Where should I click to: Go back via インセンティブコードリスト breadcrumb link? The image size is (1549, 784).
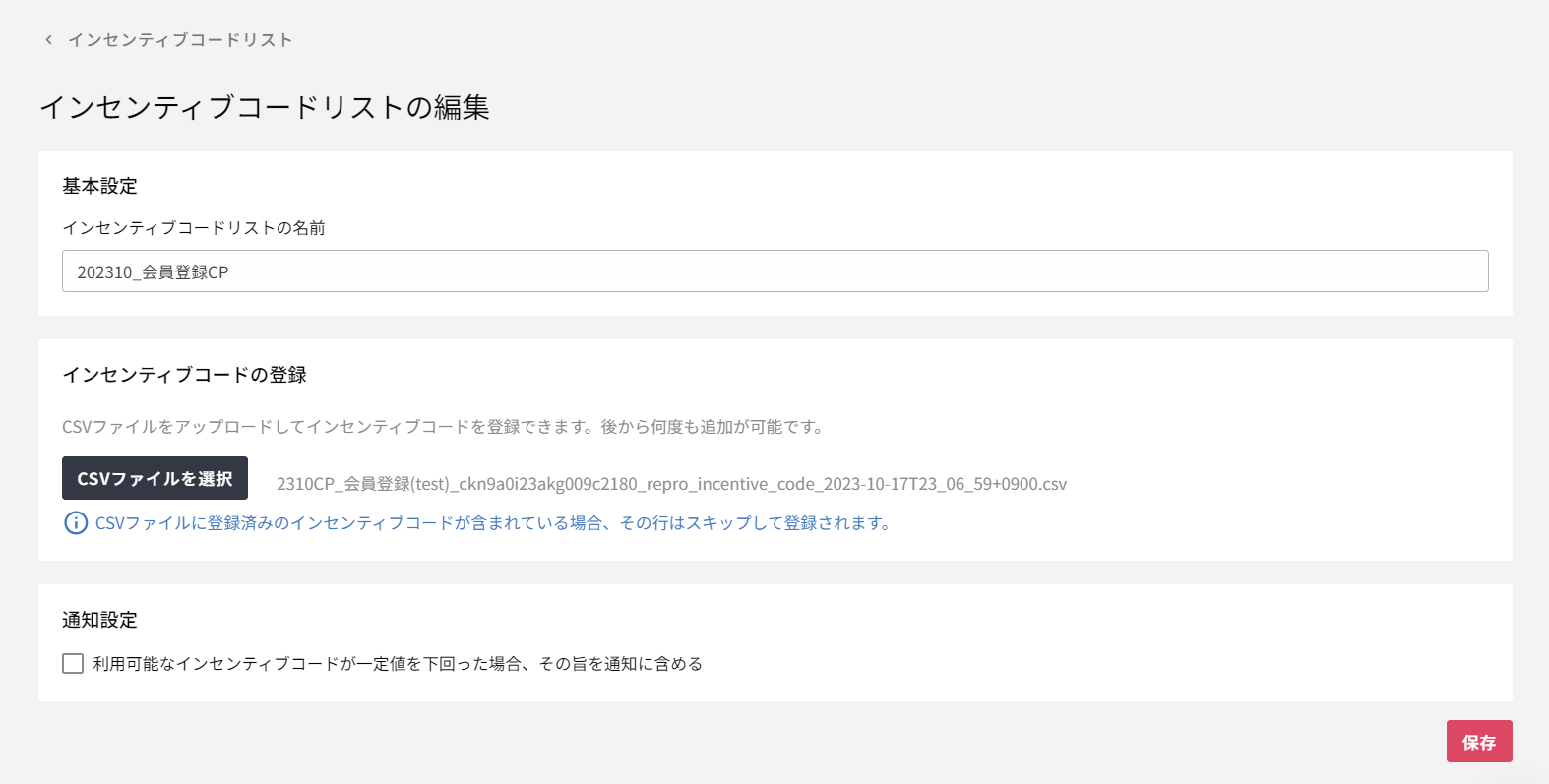pyautogui.click(x=180, y=40)
